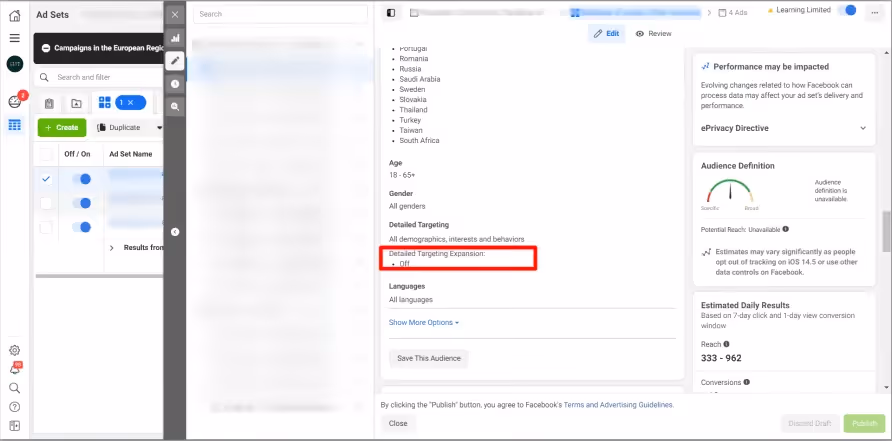Open 4 Ads in the breadcrumb
This screenshot has height=441, width=892.
pos(733,13)
